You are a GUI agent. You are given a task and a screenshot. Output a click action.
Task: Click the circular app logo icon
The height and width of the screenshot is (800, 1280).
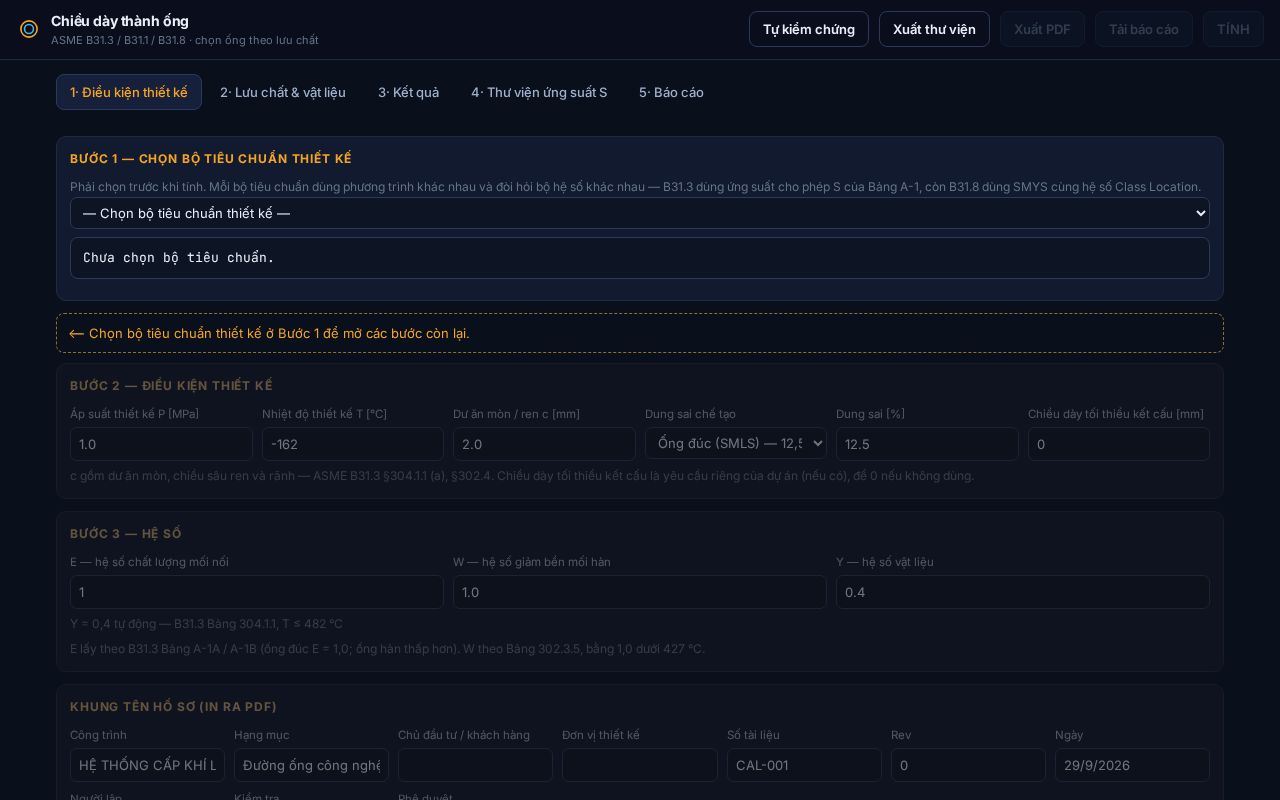[x=29, y=29]
